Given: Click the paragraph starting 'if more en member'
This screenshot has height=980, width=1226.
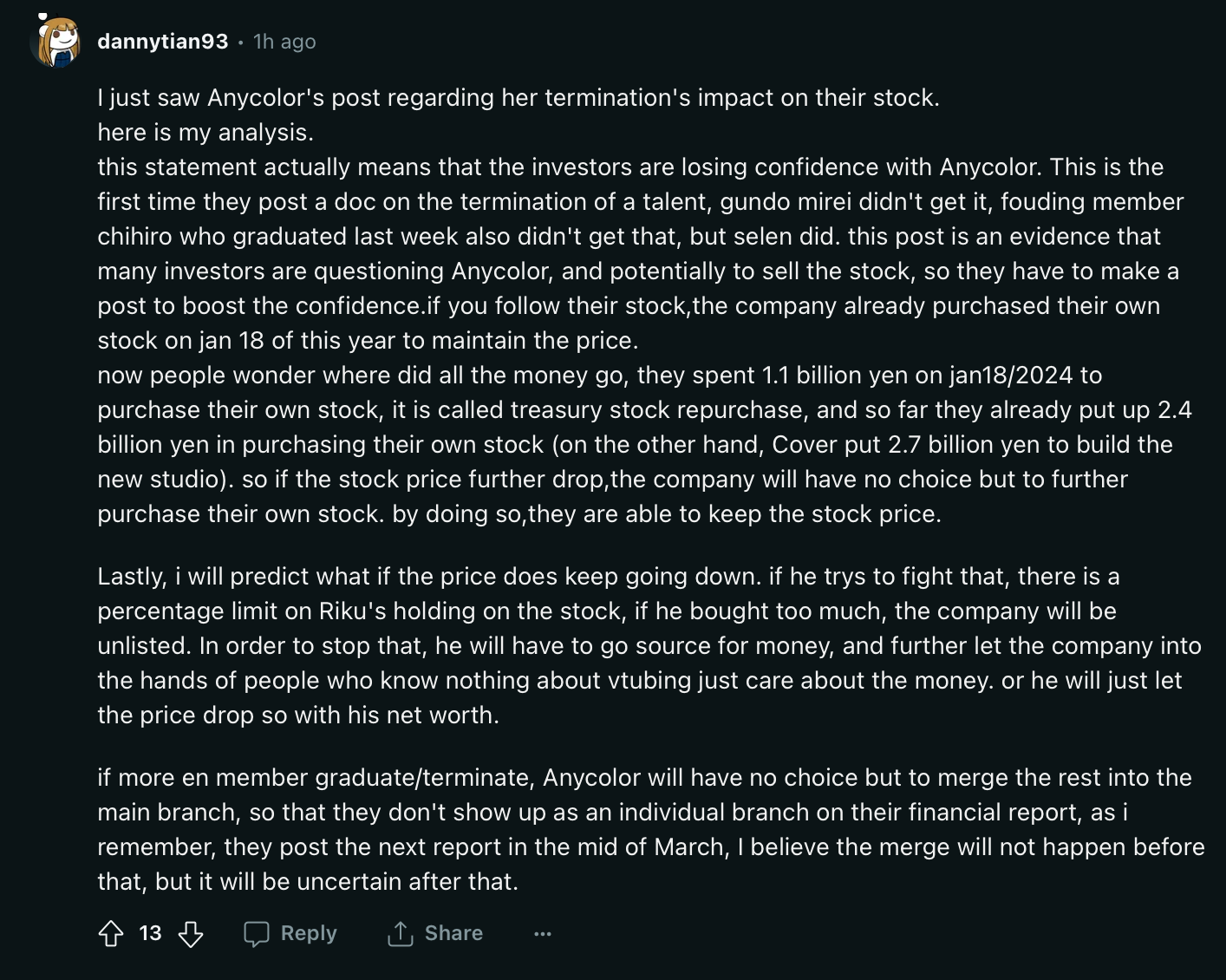Looking at the screenshot, I should coord(651,830).
